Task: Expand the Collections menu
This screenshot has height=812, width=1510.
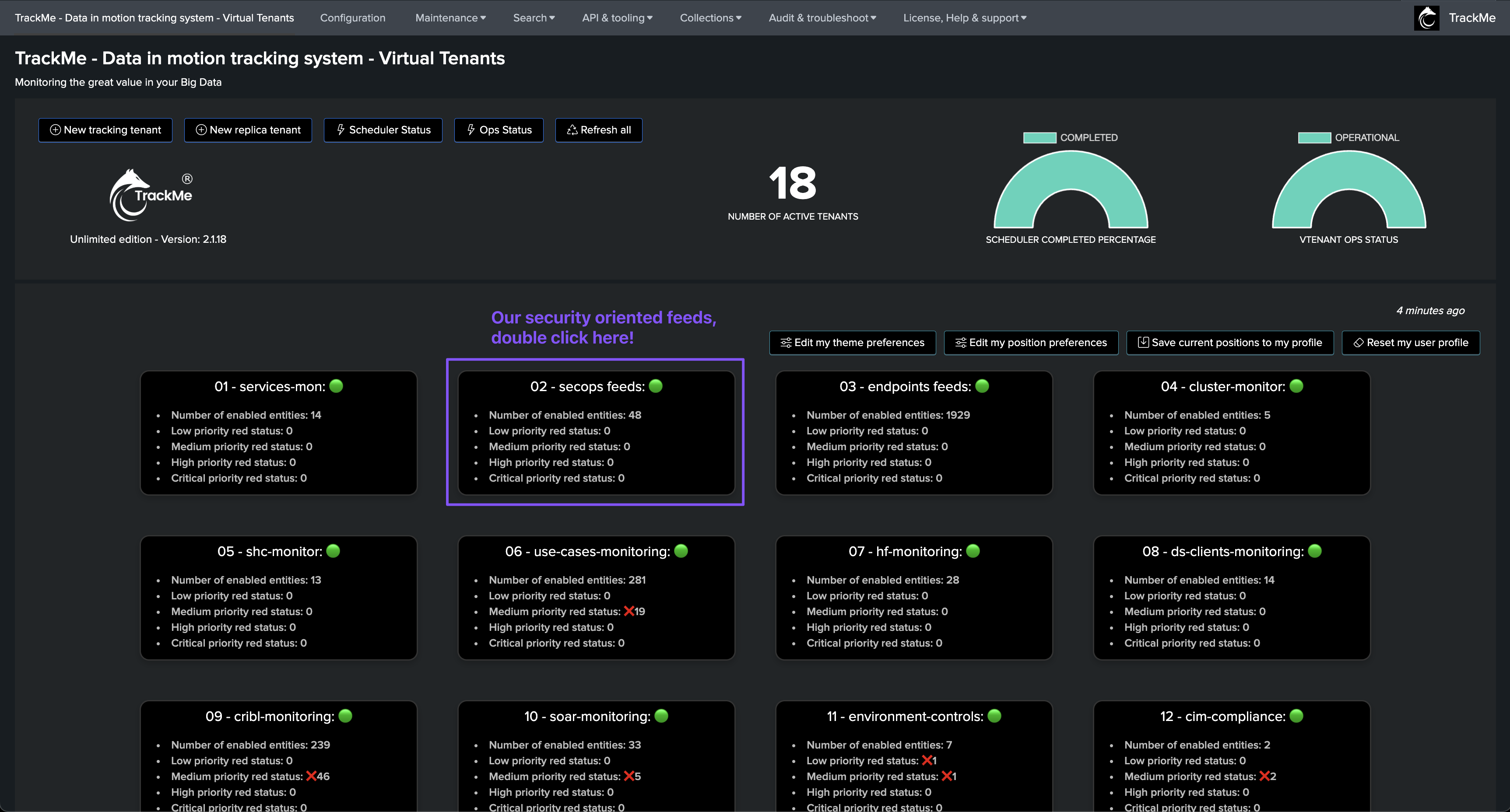Action: point(710,17)
